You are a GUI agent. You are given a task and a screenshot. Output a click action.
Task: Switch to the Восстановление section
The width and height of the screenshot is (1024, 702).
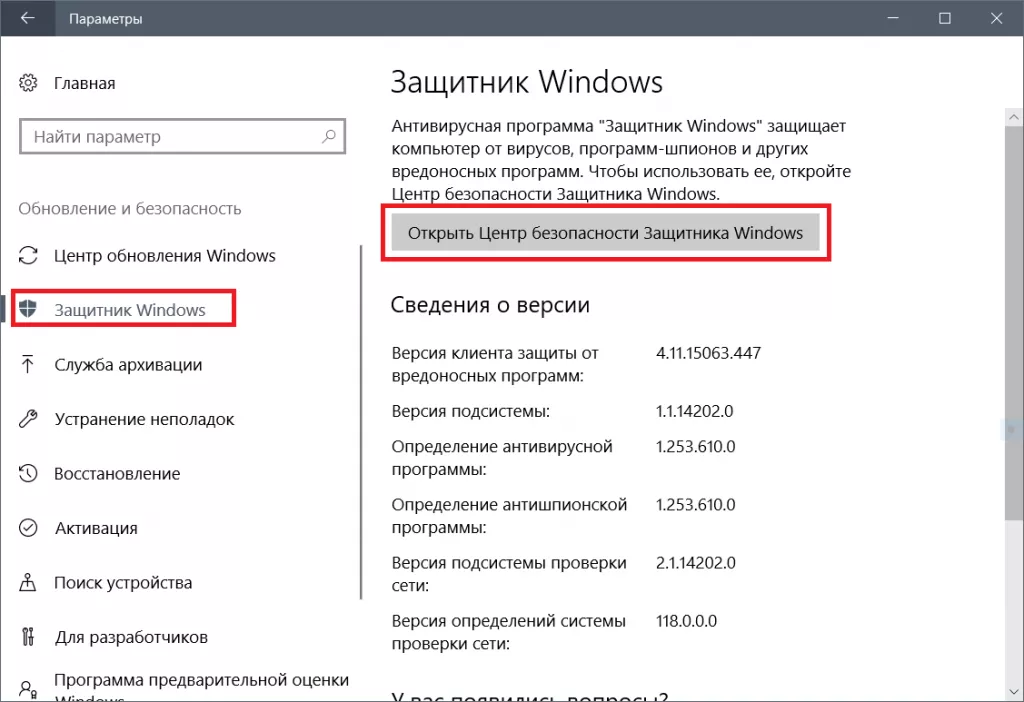coord(117,473)
